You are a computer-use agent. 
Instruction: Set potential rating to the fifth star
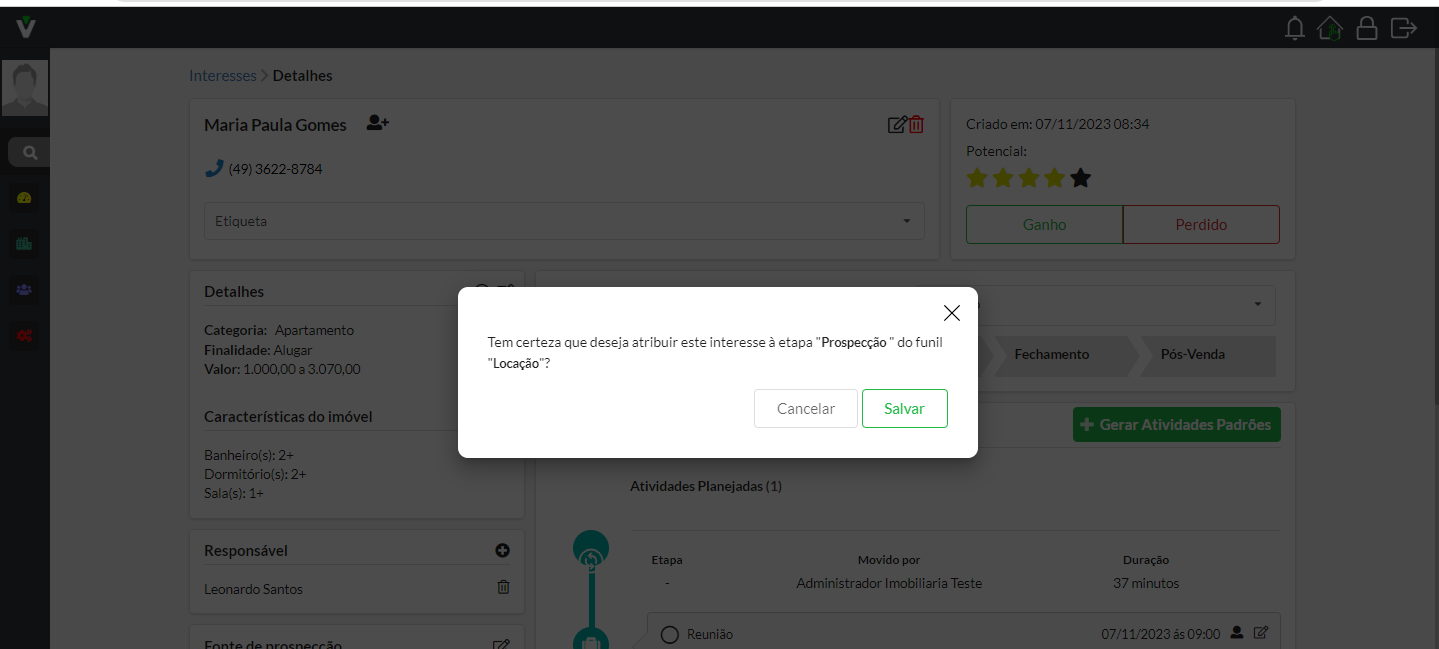(1080, 179)
